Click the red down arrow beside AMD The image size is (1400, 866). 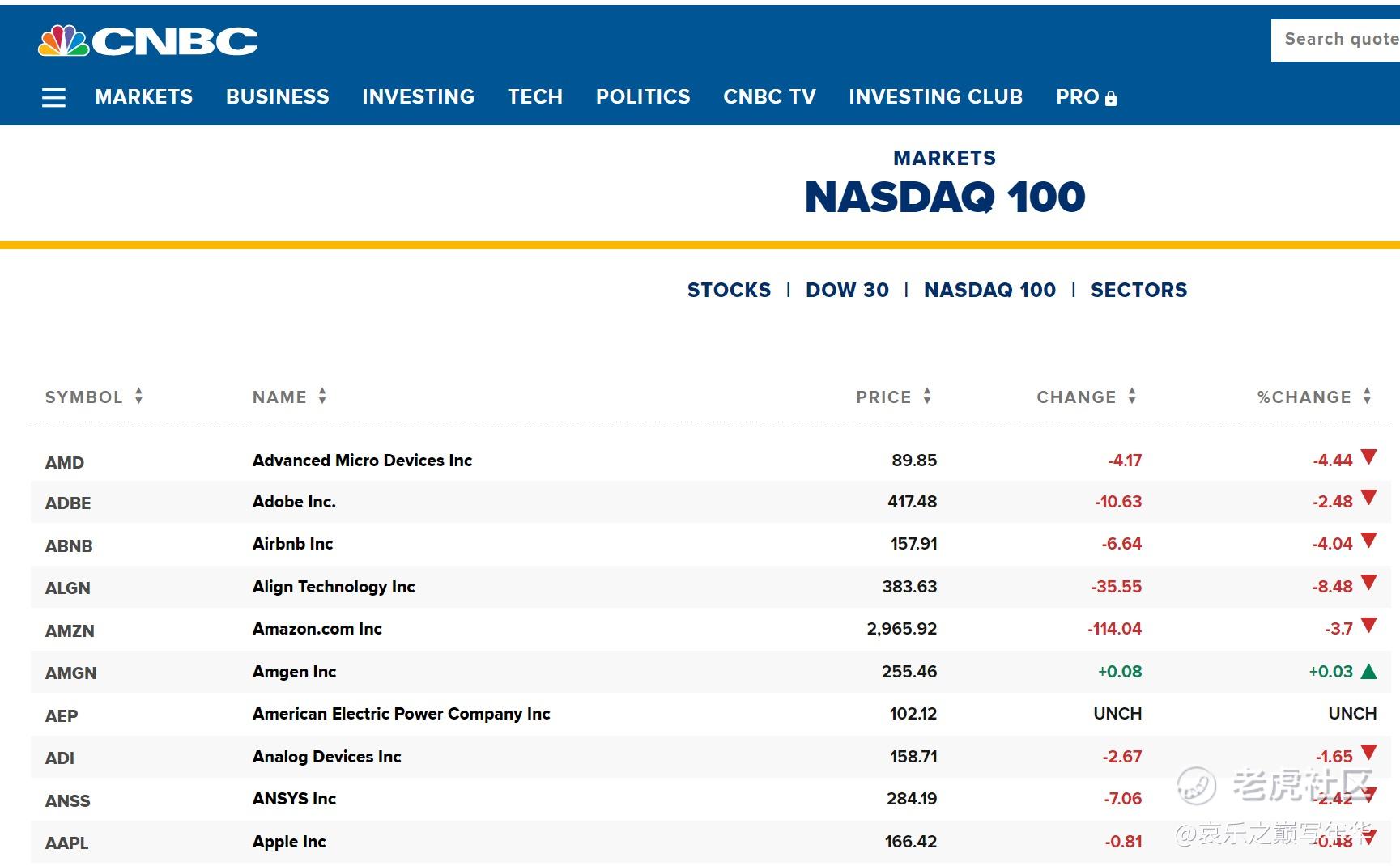(x=1369, y=457)
